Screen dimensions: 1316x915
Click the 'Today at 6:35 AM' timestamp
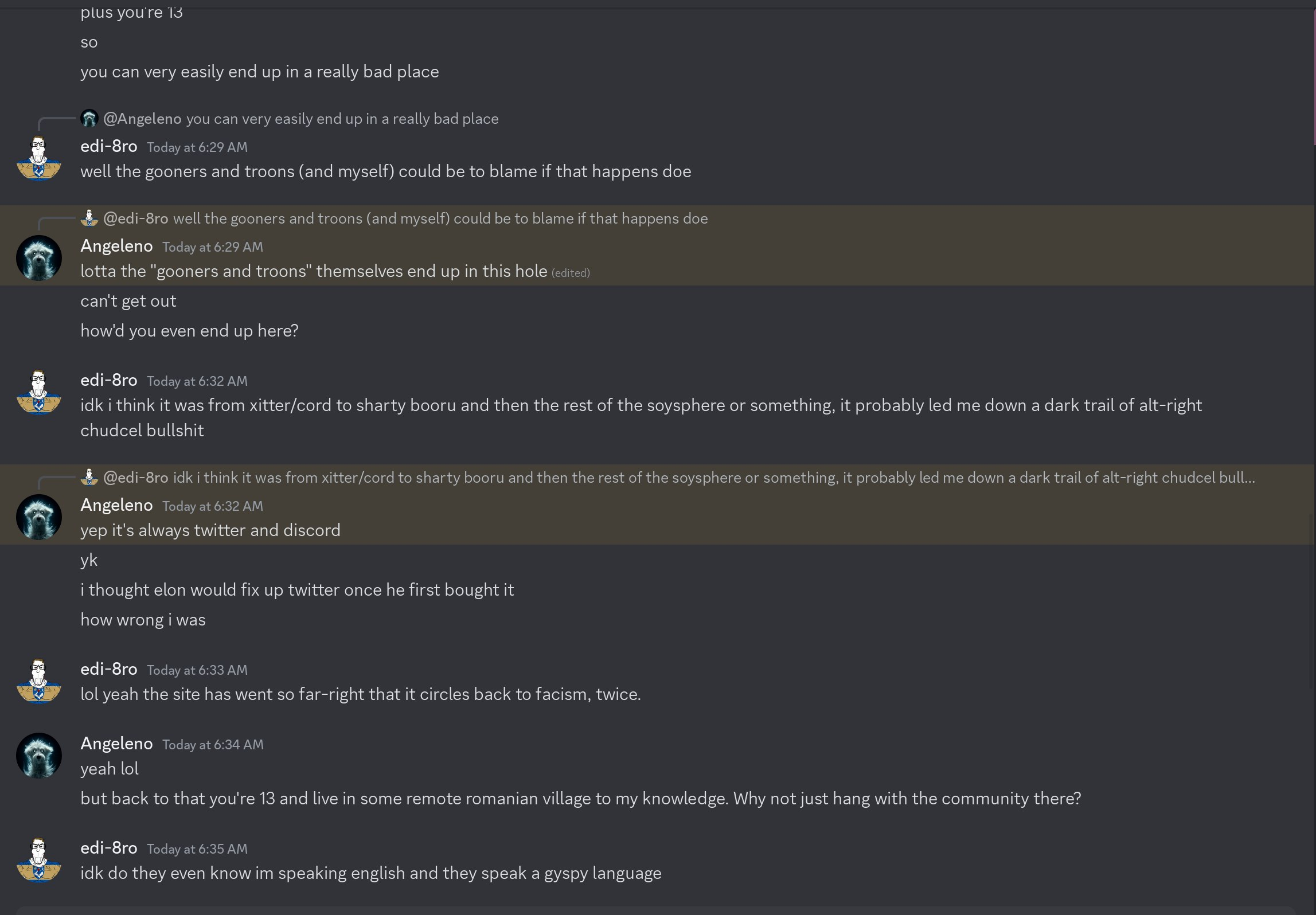point(197,849)
